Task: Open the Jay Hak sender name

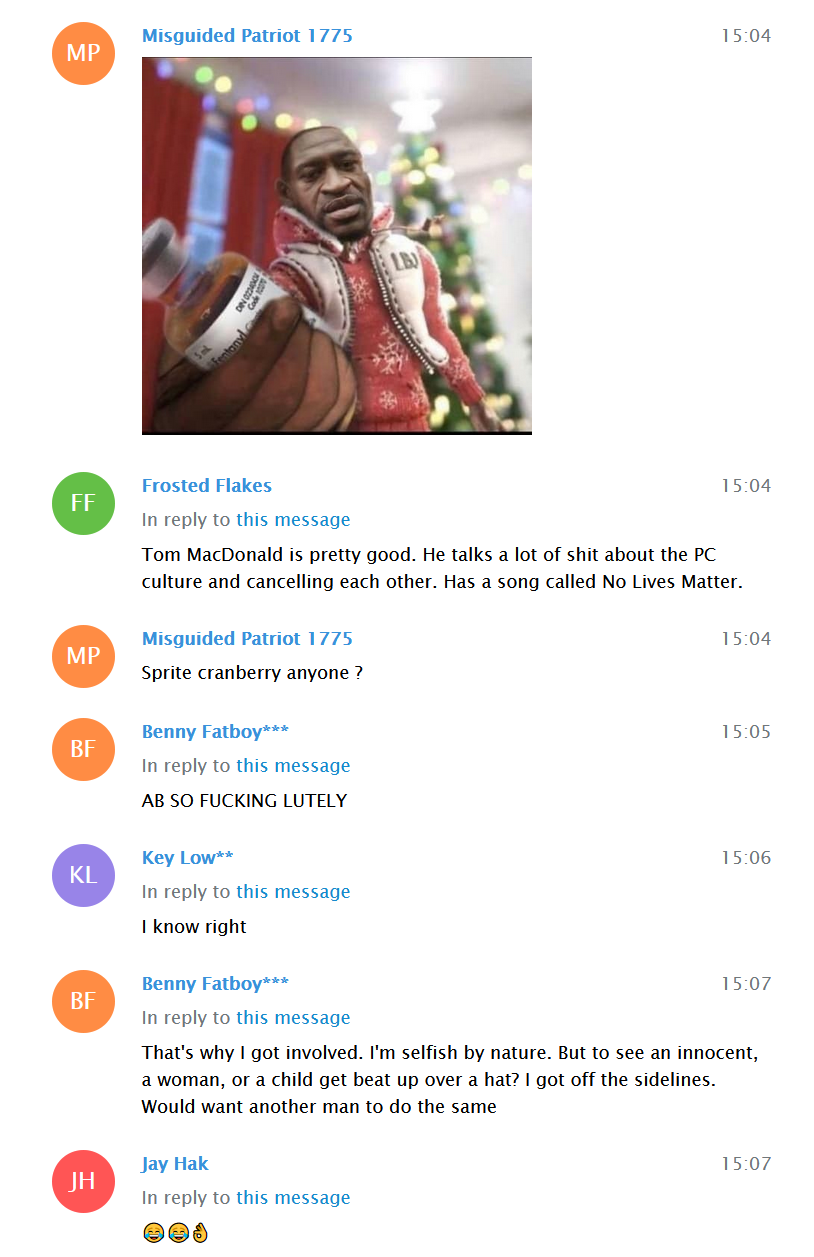Action: 175,1164
